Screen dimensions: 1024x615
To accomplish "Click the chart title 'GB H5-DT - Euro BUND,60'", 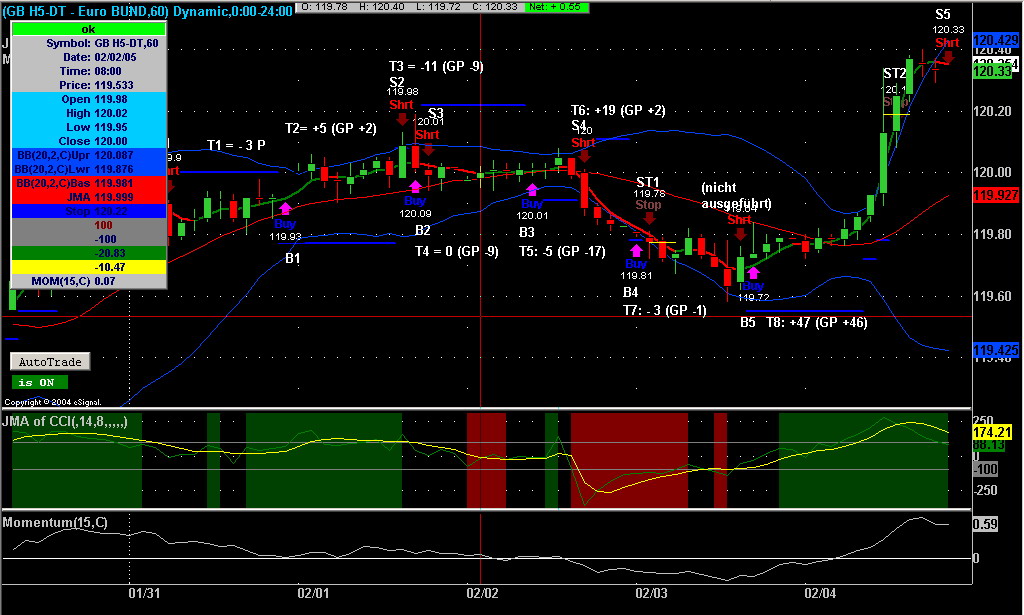I will pos(85,11).
